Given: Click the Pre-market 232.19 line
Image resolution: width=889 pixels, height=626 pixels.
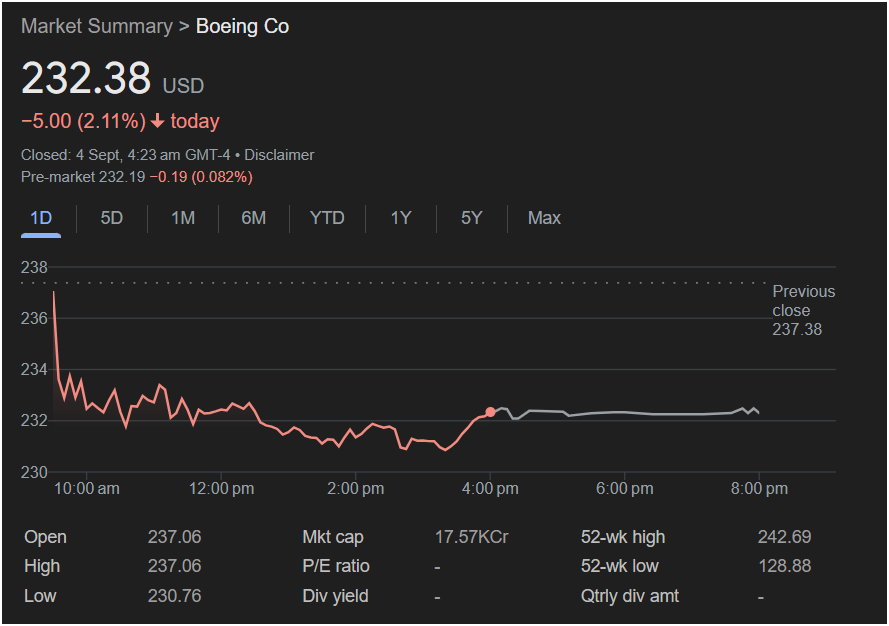Looking at the screenshot, I should pyautogui.click(x=137, y=177).
